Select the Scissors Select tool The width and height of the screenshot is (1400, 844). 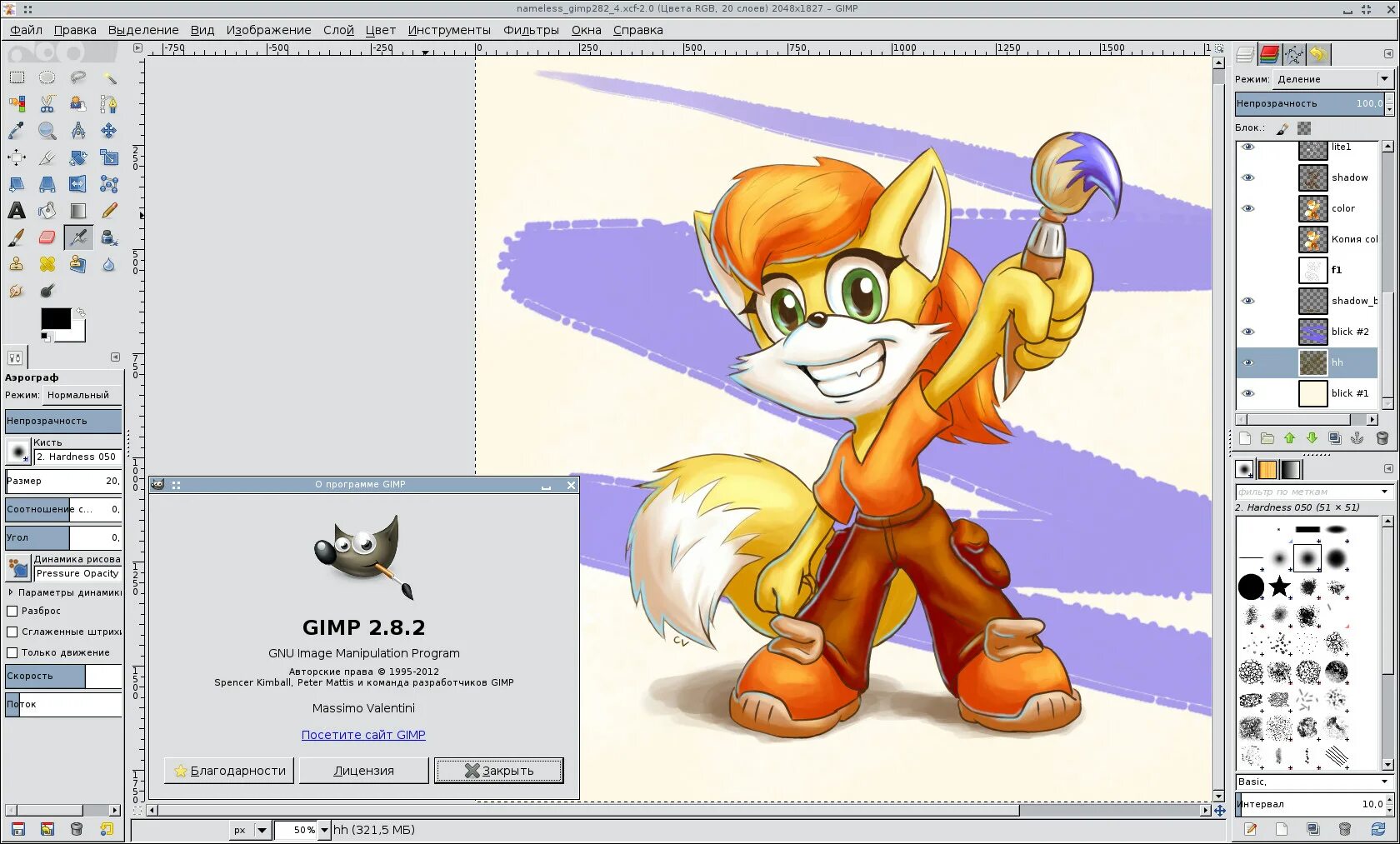coord(47,104)
